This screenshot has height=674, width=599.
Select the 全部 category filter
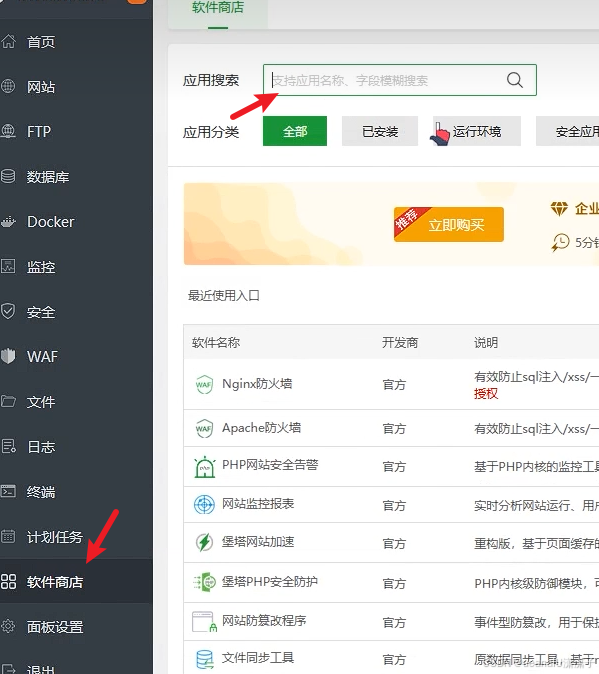295,131
